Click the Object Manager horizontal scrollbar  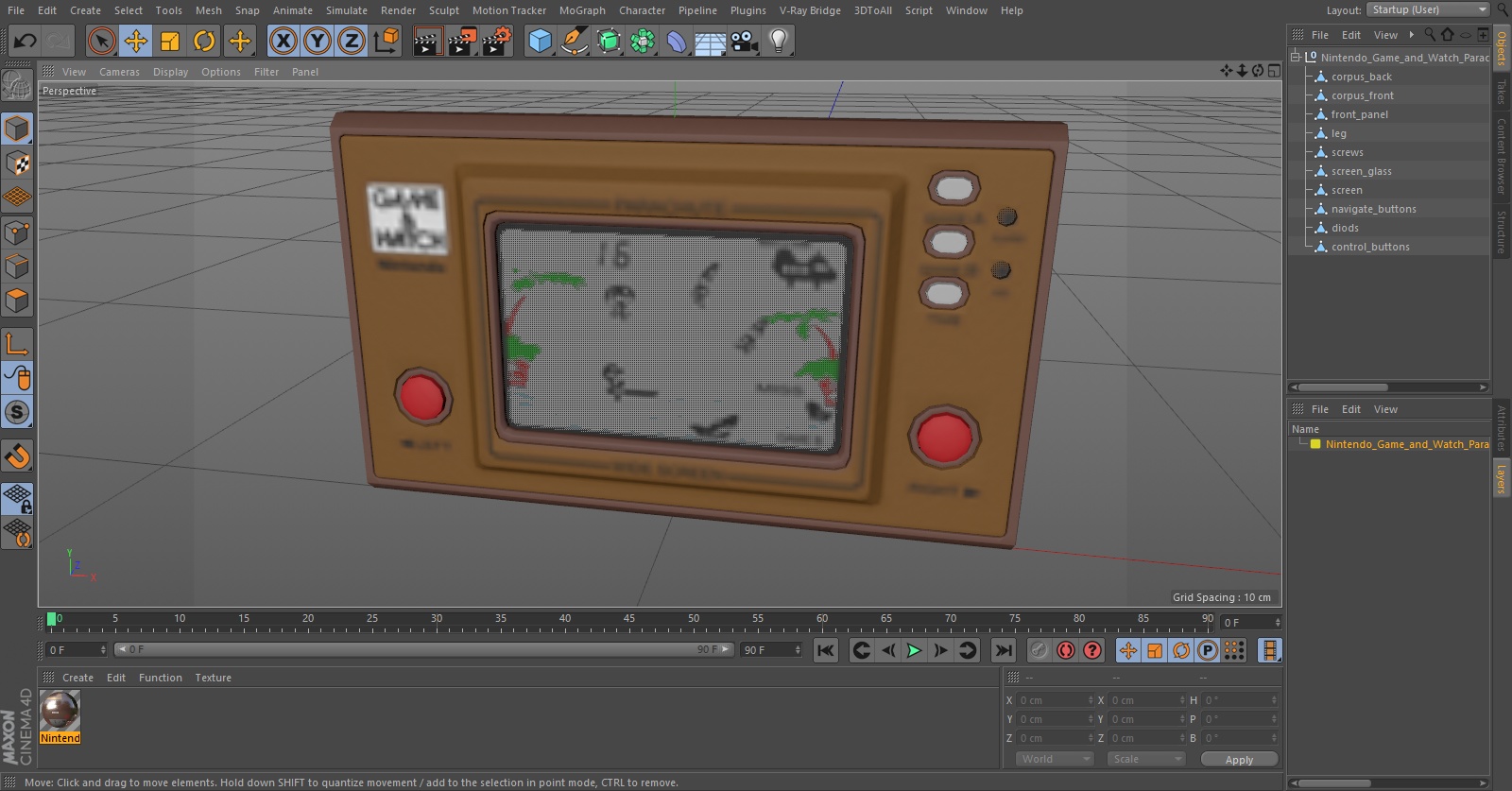(x=1388, y=387)
